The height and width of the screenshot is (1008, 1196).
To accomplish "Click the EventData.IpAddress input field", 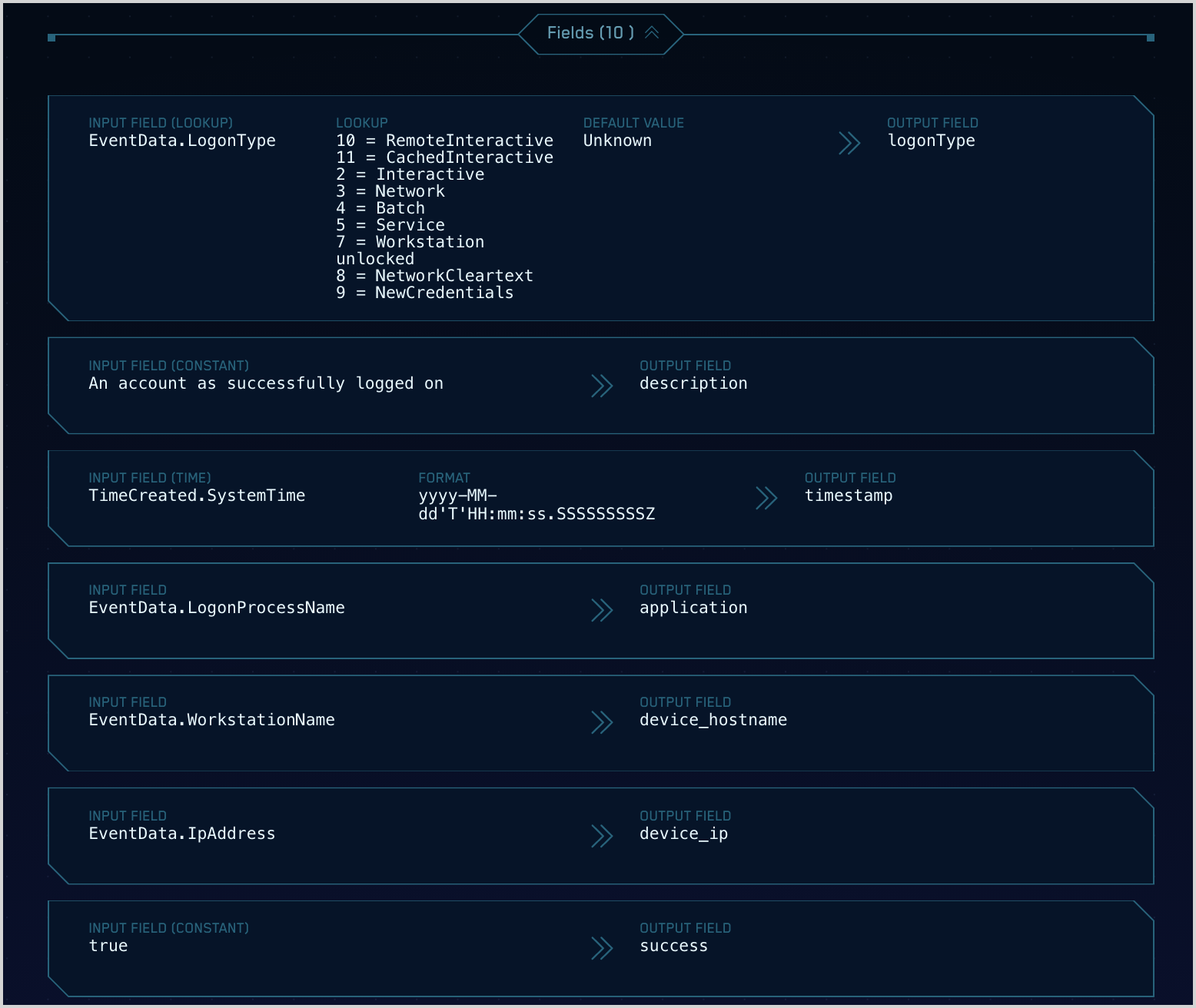I will tap(182, 834).
